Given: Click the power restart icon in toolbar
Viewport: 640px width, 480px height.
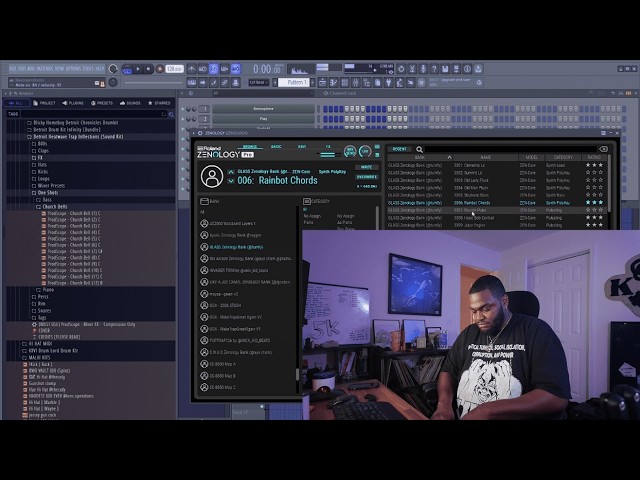Looking at the screenshot, I should tap(401, 69).
